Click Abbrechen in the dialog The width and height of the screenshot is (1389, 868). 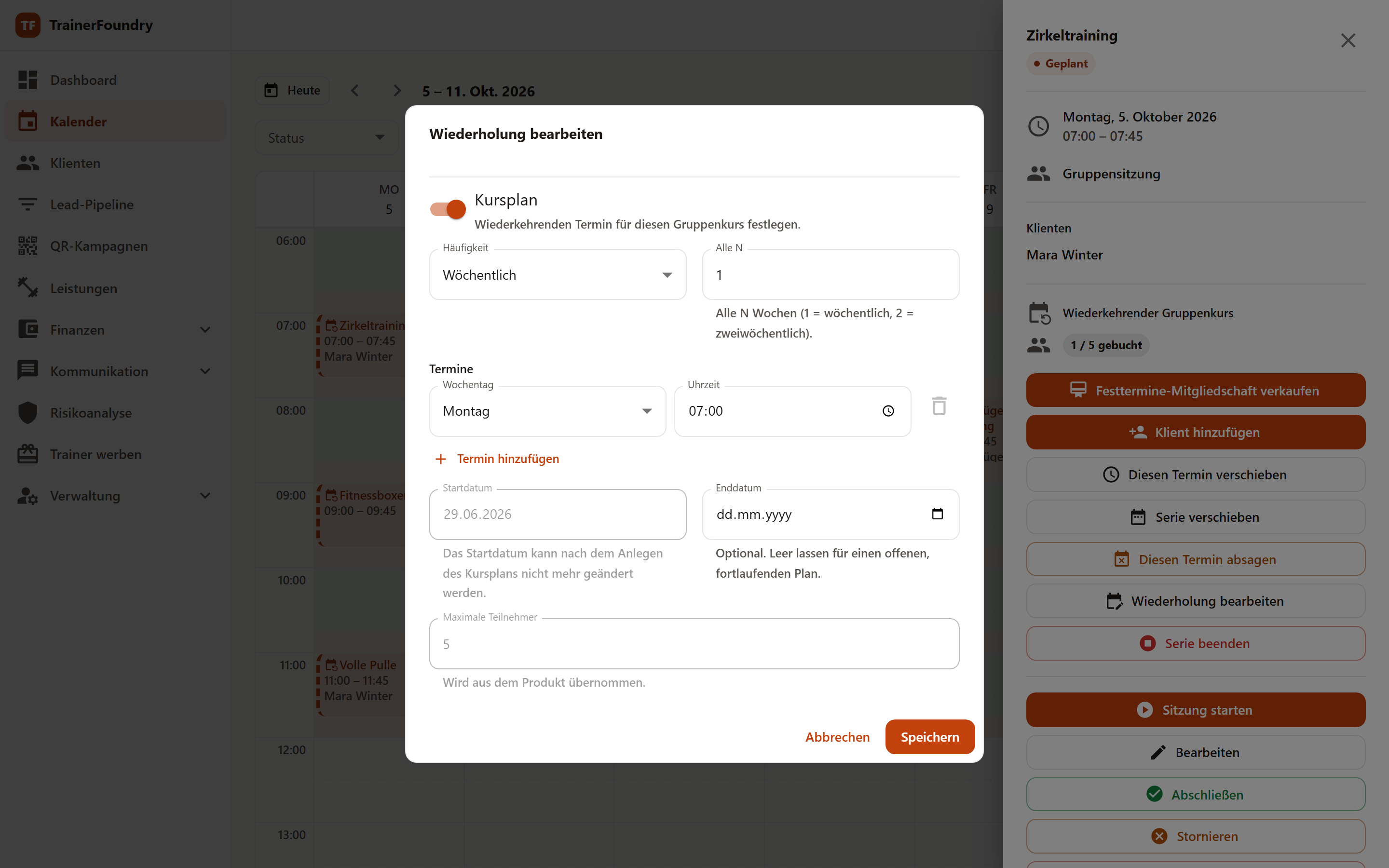(x=837, y=737)
